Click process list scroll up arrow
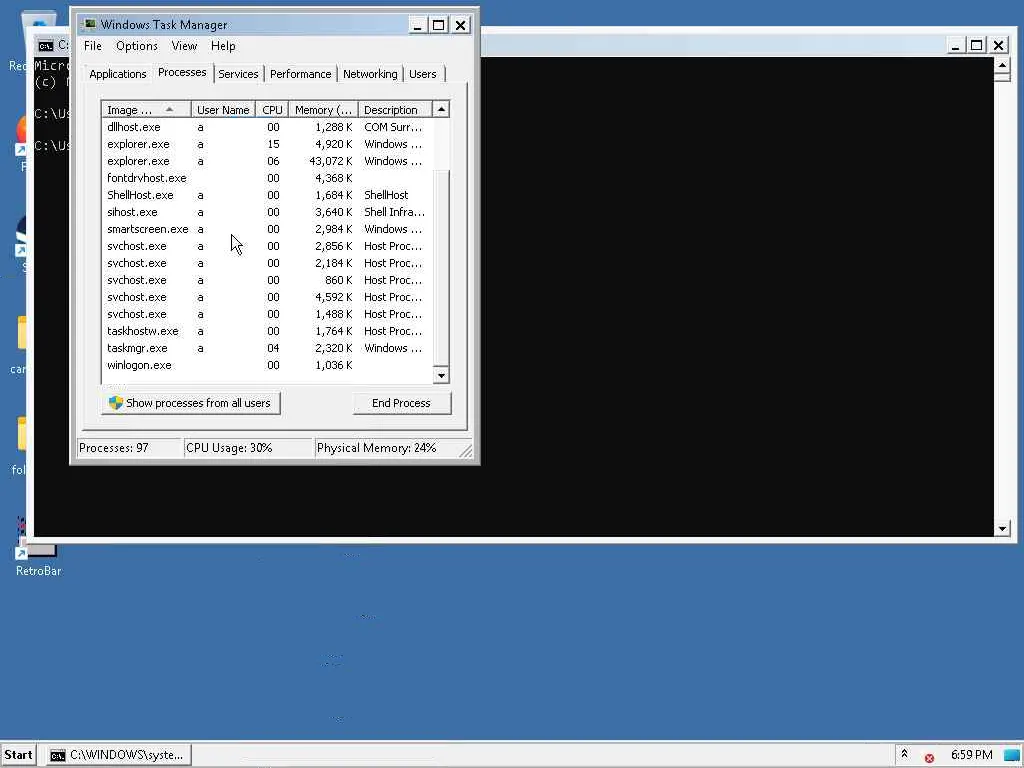Image resolution: width=1024 pixels, height=768 pixels. point(441,110)
